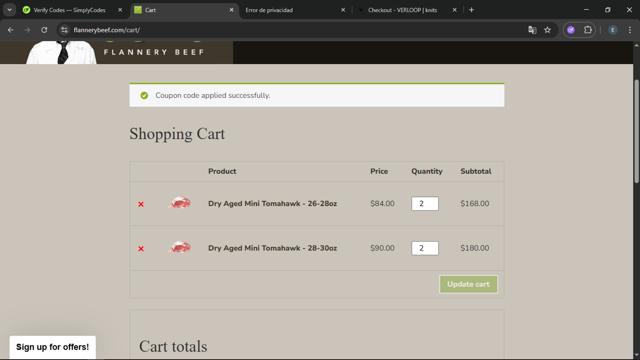Click the Update cart button
Viewport: 640px width, 360px height.
[468, 284]
